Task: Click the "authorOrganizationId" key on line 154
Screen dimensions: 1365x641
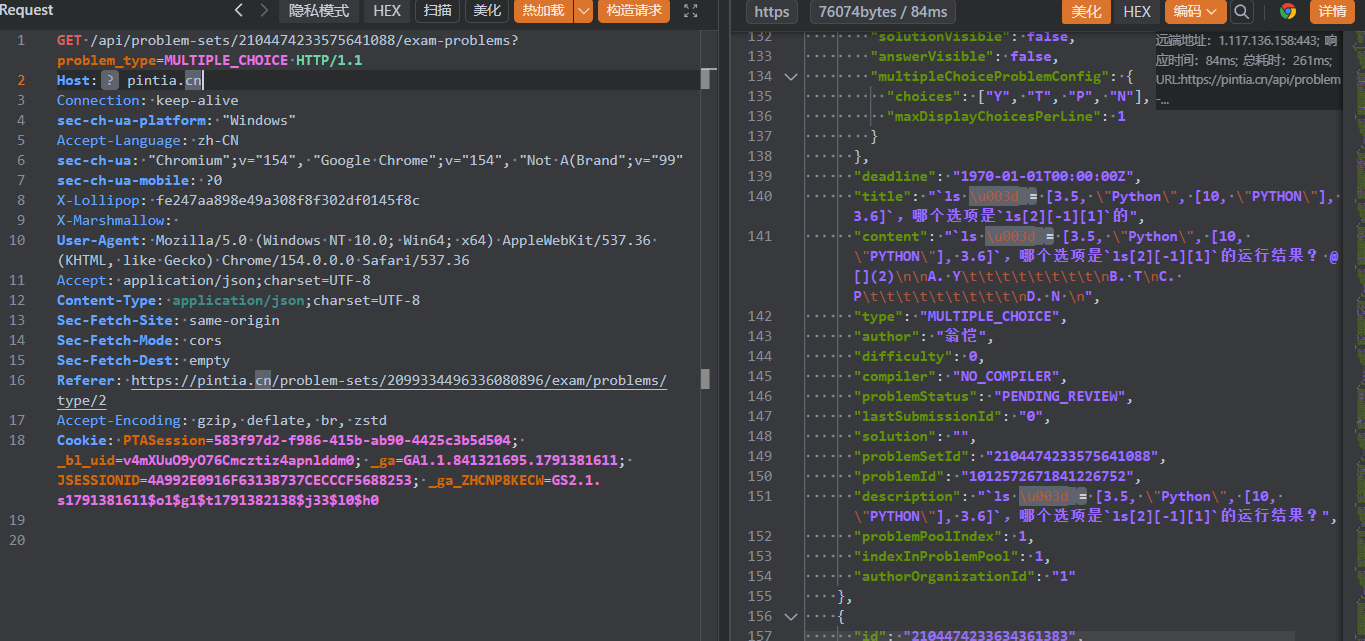Action: pyautogui.click(x=940, y=577)
